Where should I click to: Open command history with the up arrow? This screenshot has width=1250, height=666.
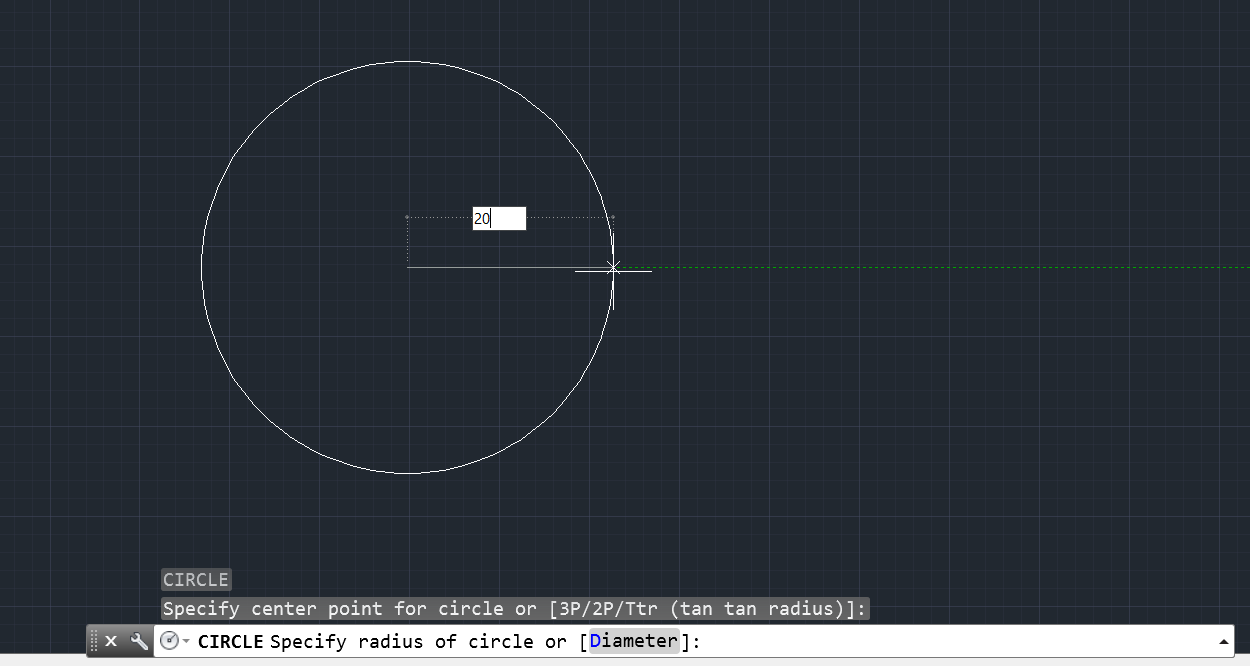(1222, 641)
